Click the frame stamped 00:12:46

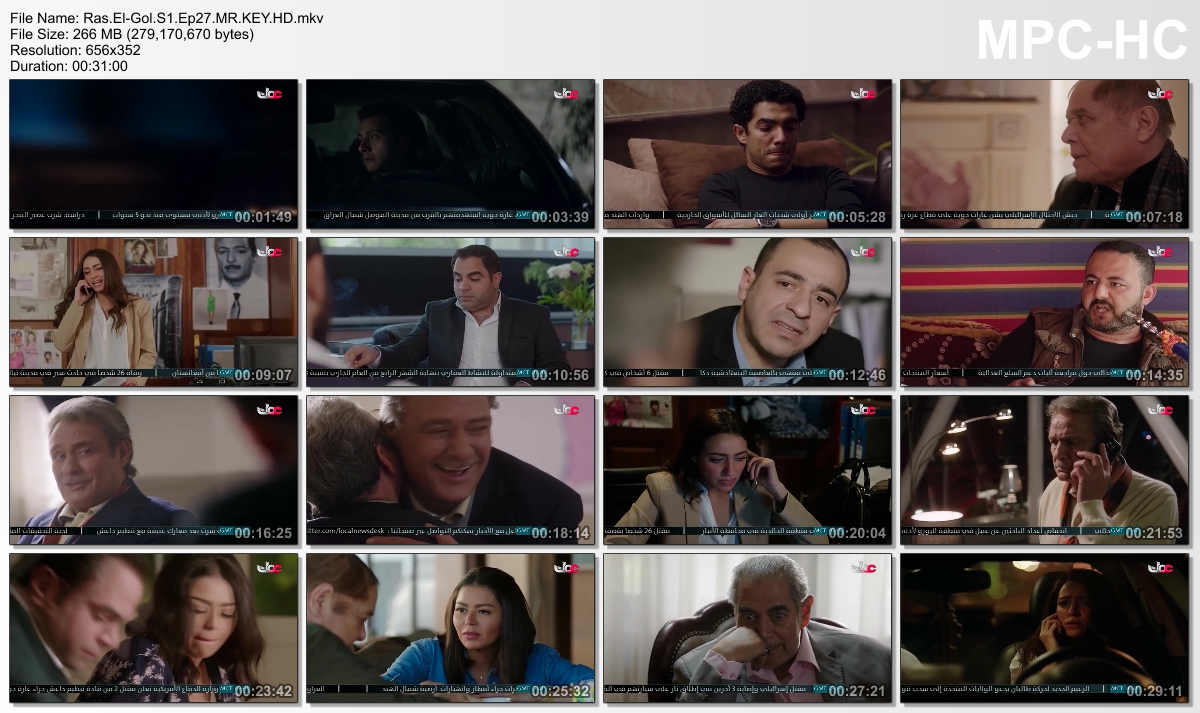747,312
